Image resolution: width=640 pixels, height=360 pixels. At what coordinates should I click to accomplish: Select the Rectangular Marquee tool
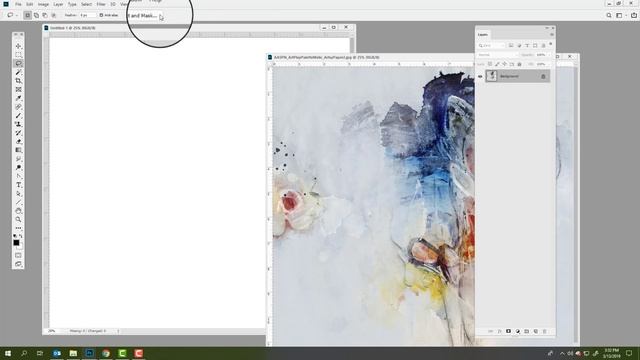click(18, 55)
